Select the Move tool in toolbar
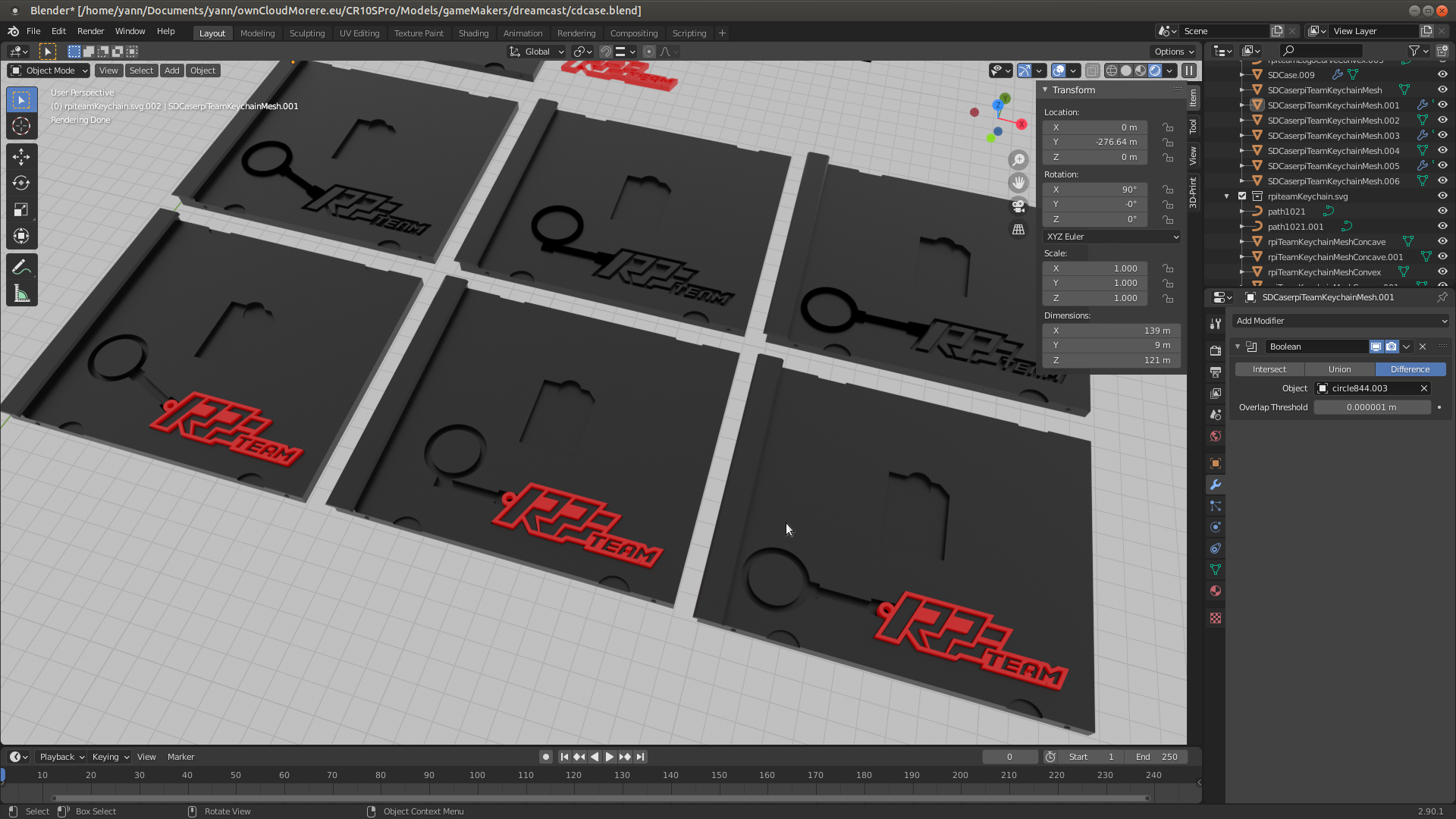 (x=21, y=156)
